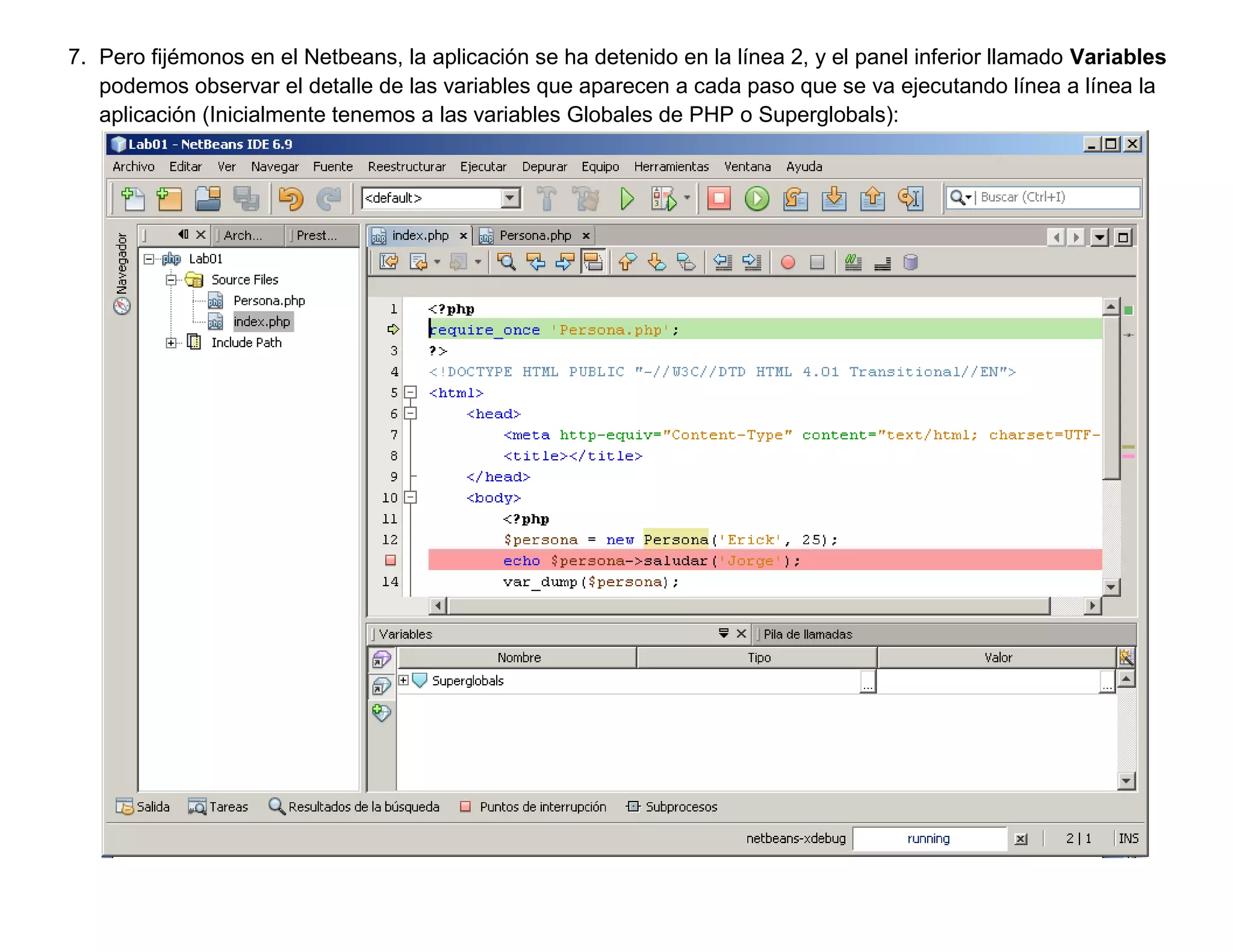Click the Step Over icon
This screenshot has width=1233, height=952.
tap(795, 199)
